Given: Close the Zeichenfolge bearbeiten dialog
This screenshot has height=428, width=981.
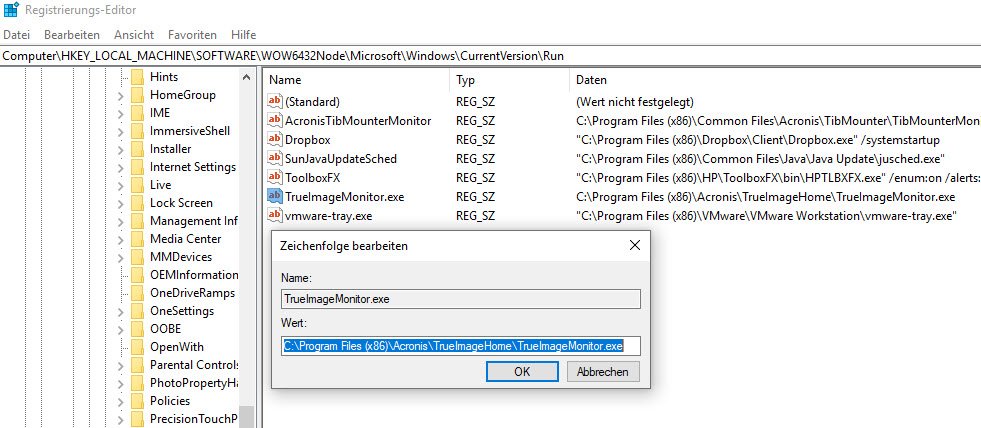Looking at the screenshot, I should (x=634, y=245).
